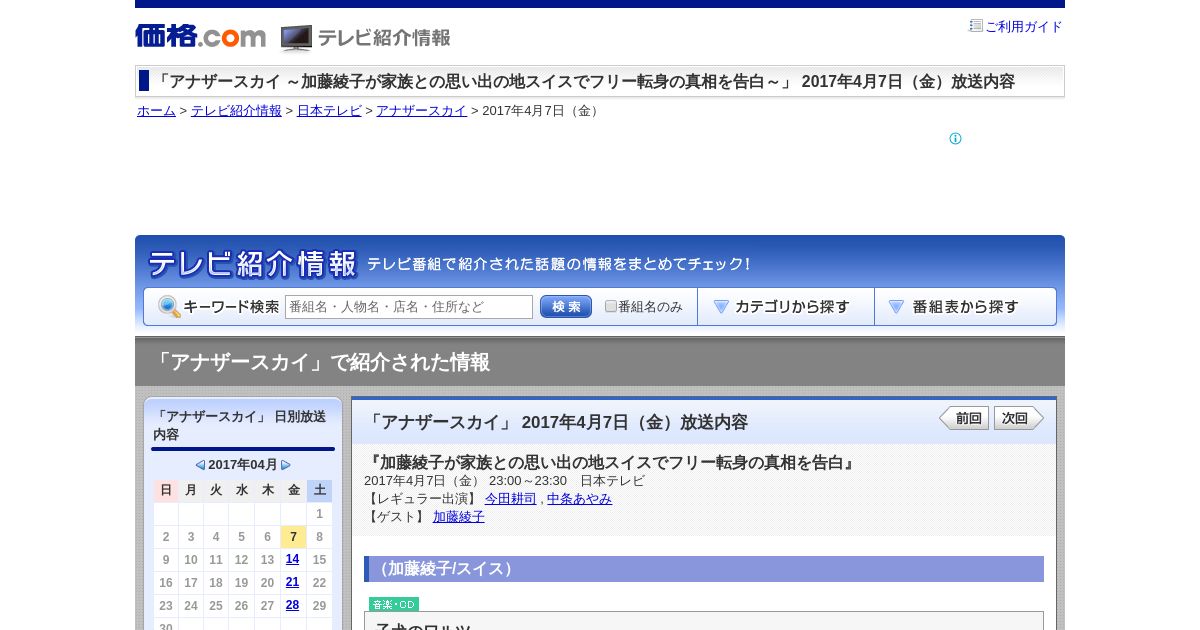Select calendar date 21
The width and height of the screenshot is (1200, 630).
[292, 583]
